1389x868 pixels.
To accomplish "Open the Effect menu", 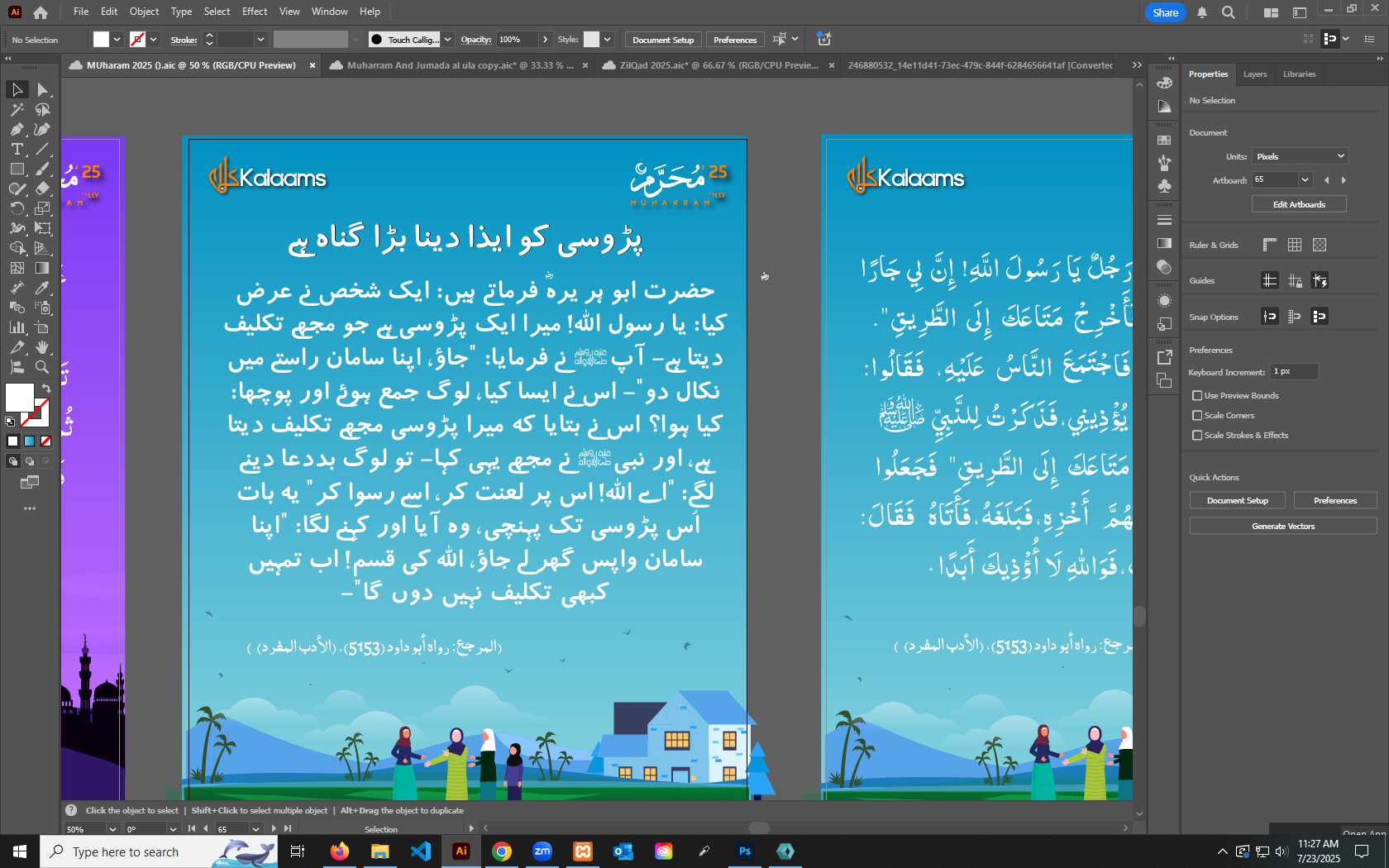I will click(x=255, y=12).
